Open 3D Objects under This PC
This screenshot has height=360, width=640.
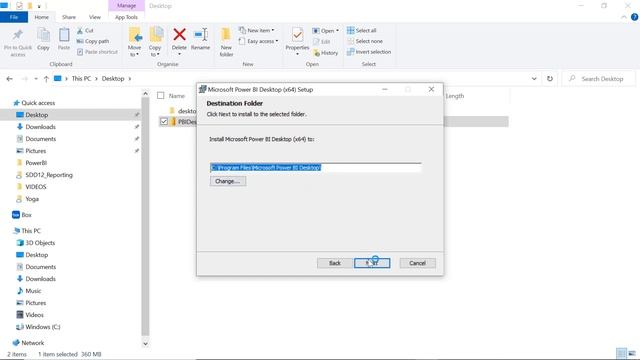pyautogui.click(x=40, y=243)
